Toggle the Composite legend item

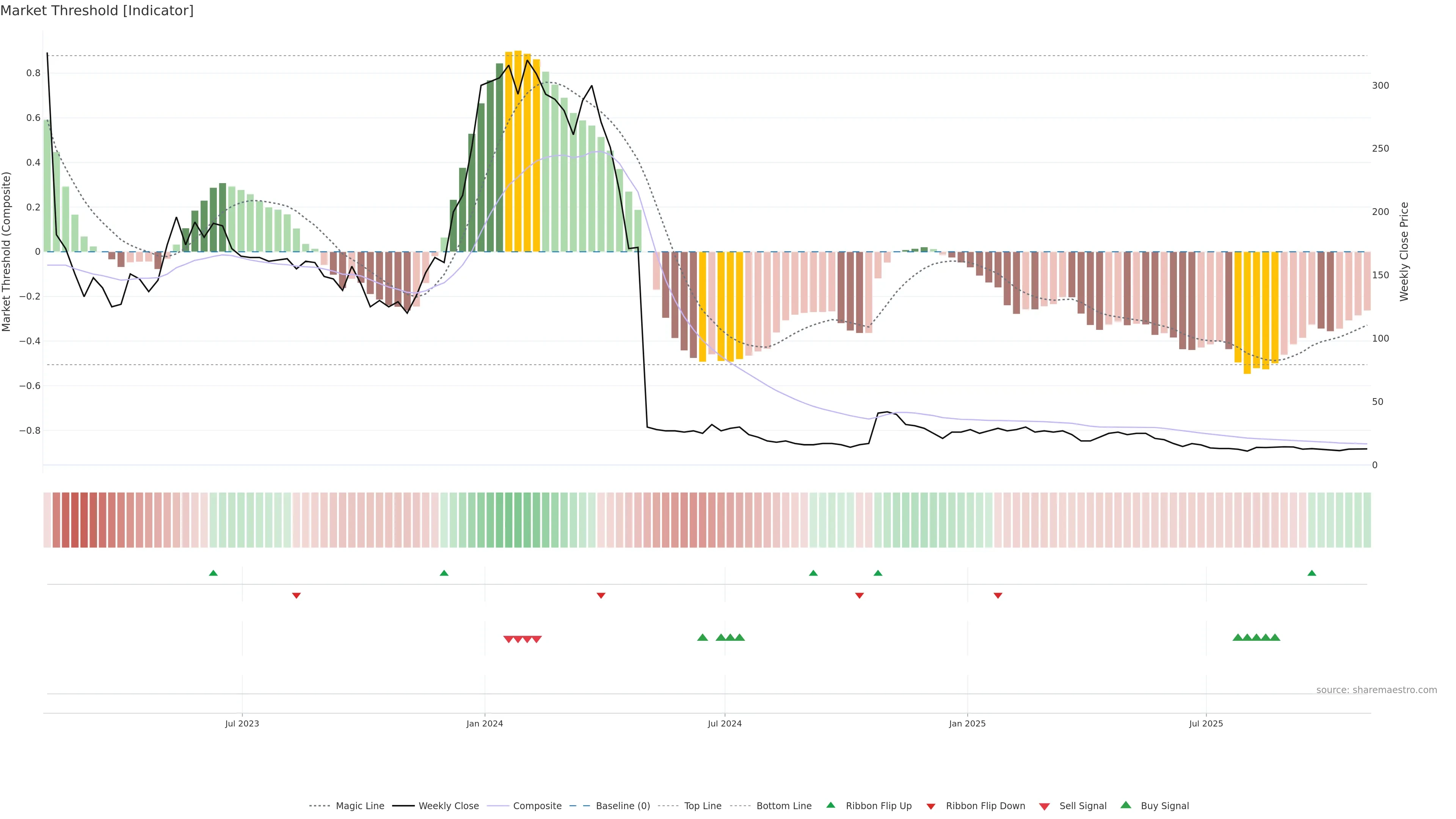click(537, 806)
